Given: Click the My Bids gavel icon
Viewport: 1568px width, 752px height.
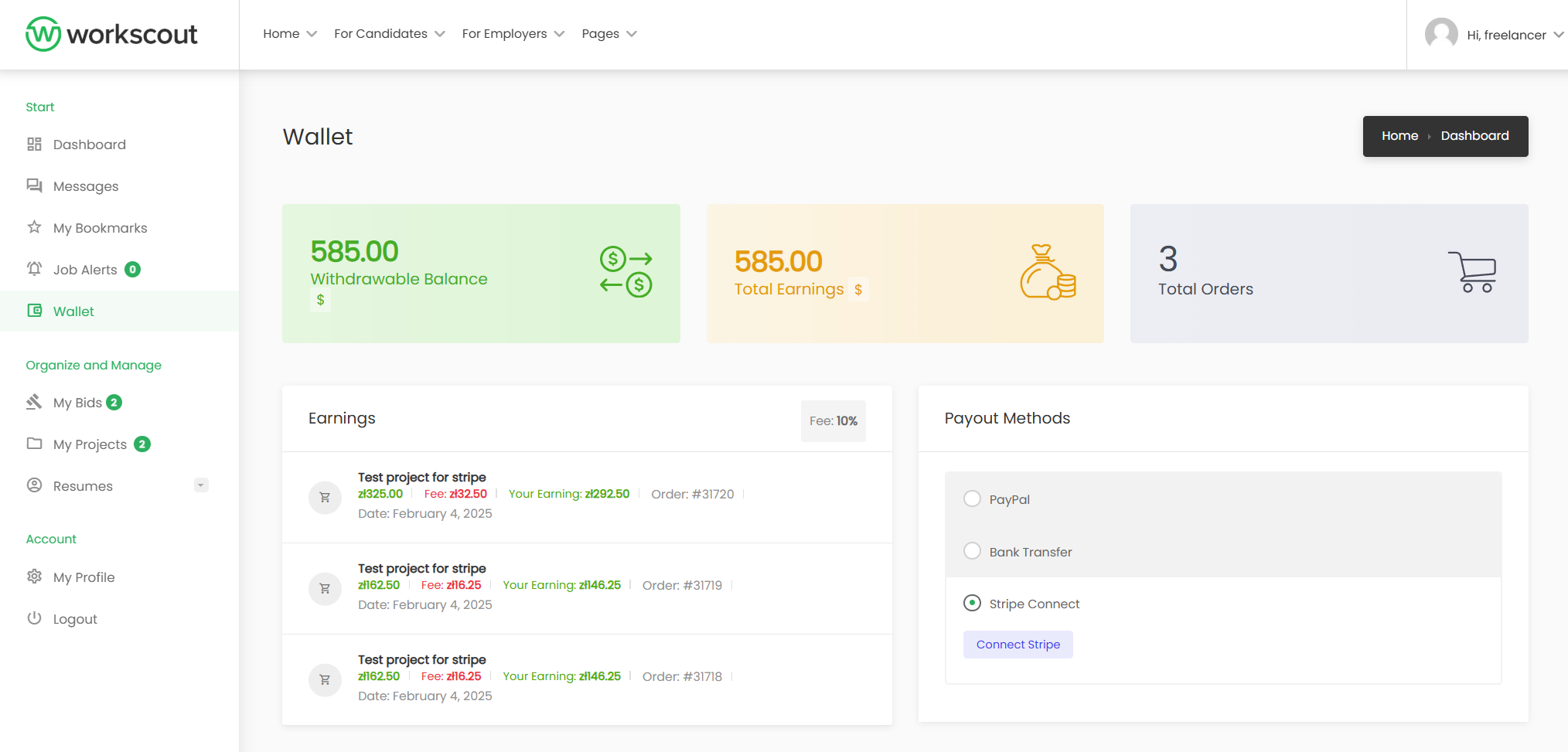Looking at the screenshot, I should pyautogui.click(x=34, y=402).
